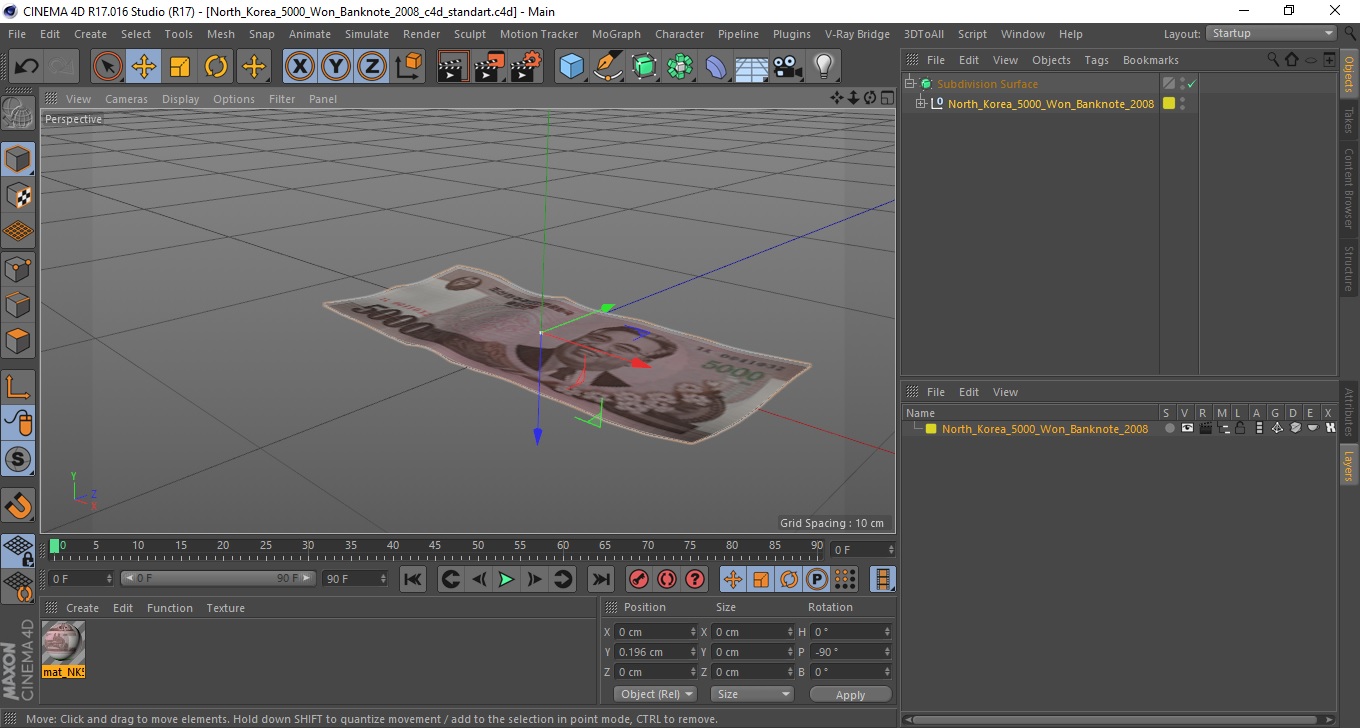Switch to Points mode
This screenshot has height=728, width=1360.
18,268
